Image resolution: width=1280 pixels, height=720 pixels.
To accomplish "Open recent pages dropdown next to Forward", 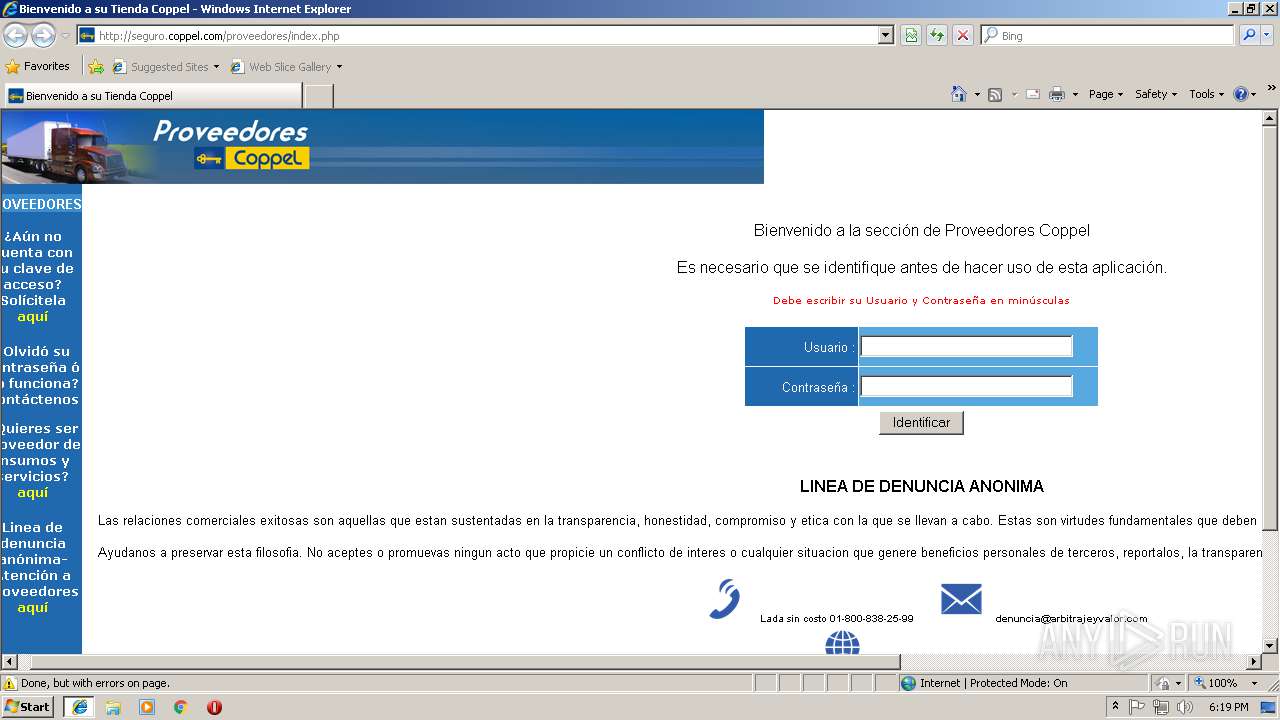I will [66, 36].
